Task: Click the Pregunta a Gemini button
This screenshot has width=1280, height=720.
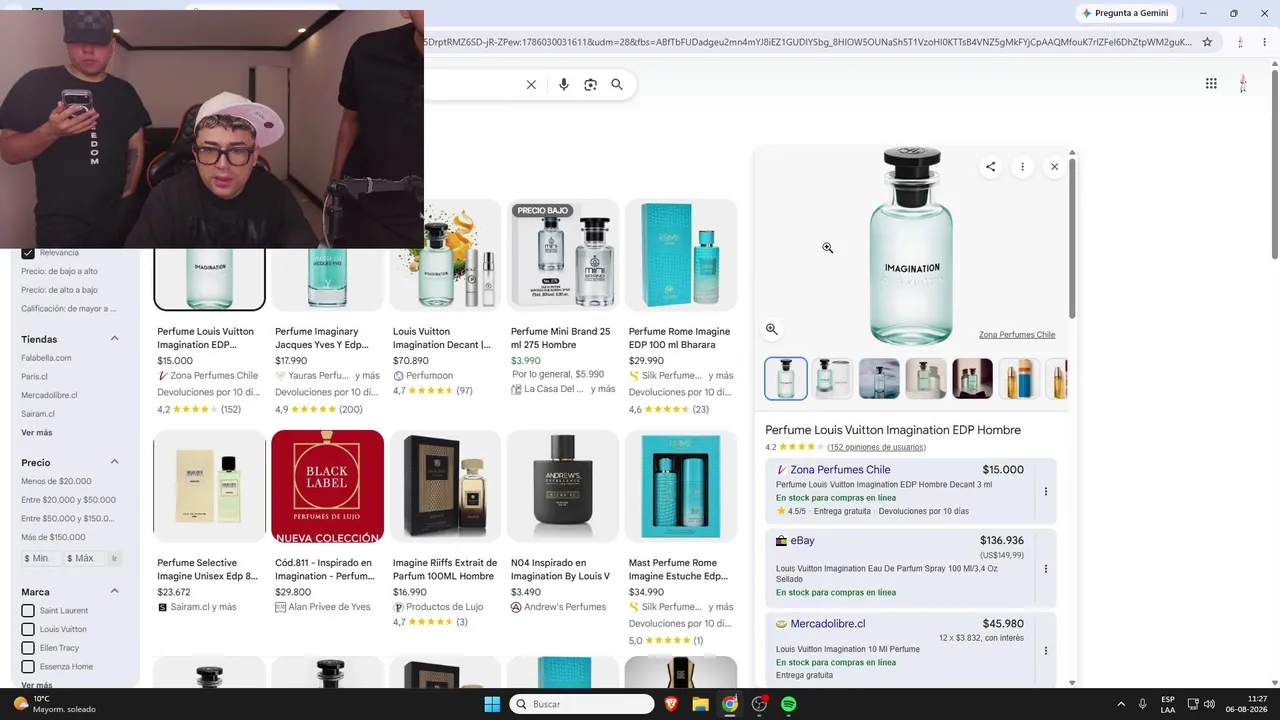Action: point(1124,13)
